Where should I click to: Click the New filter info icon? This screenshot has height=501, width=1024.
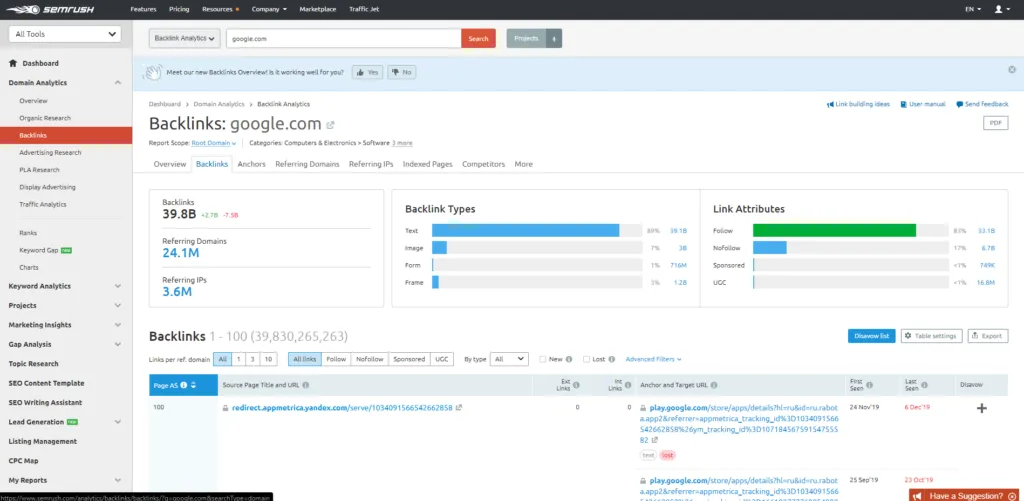pos(569,359)
